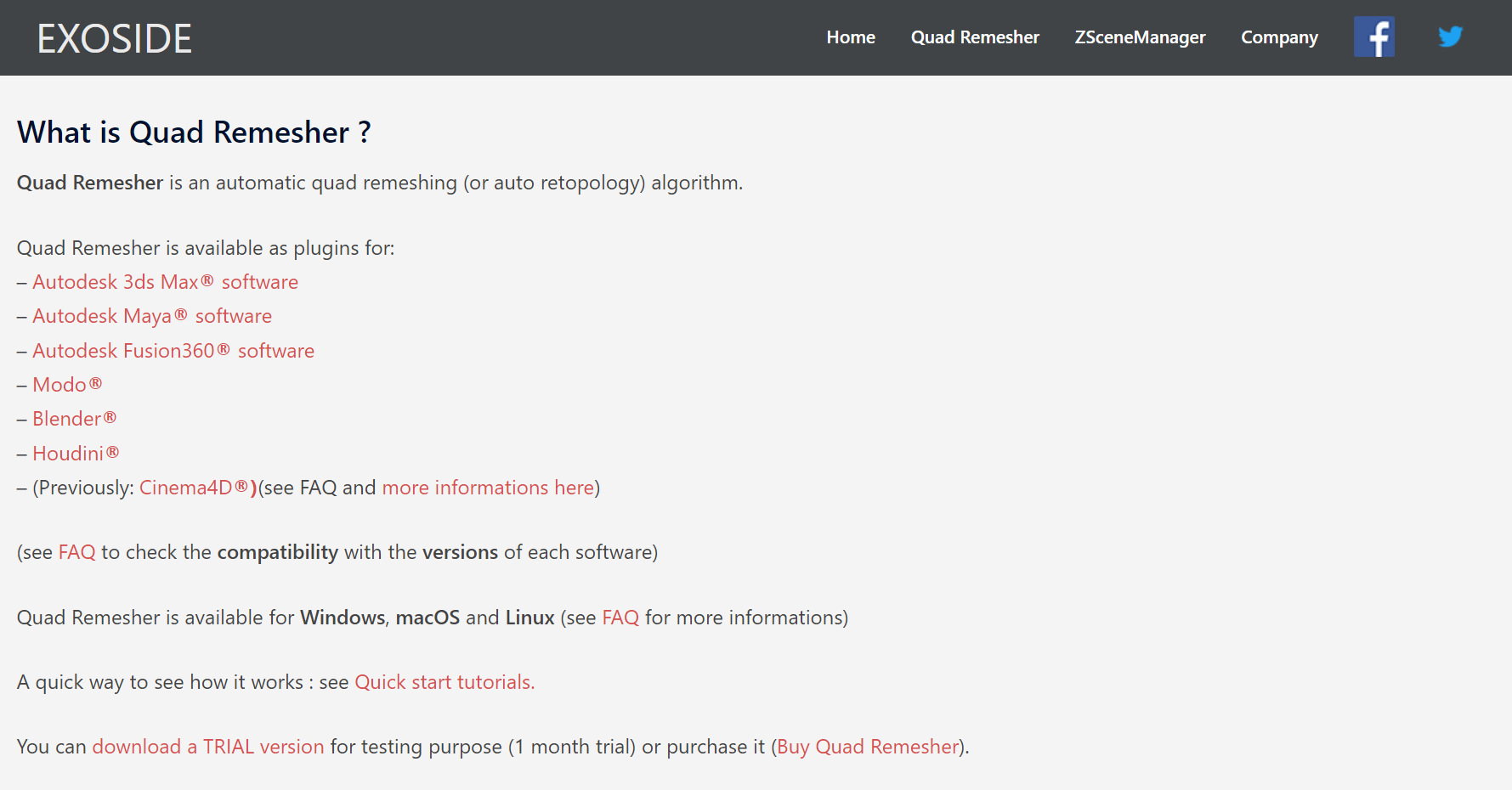The image size is (1512, 790).
Task: Click the bold 'Quad Remesher' intro text
Action: pos(90,183)
